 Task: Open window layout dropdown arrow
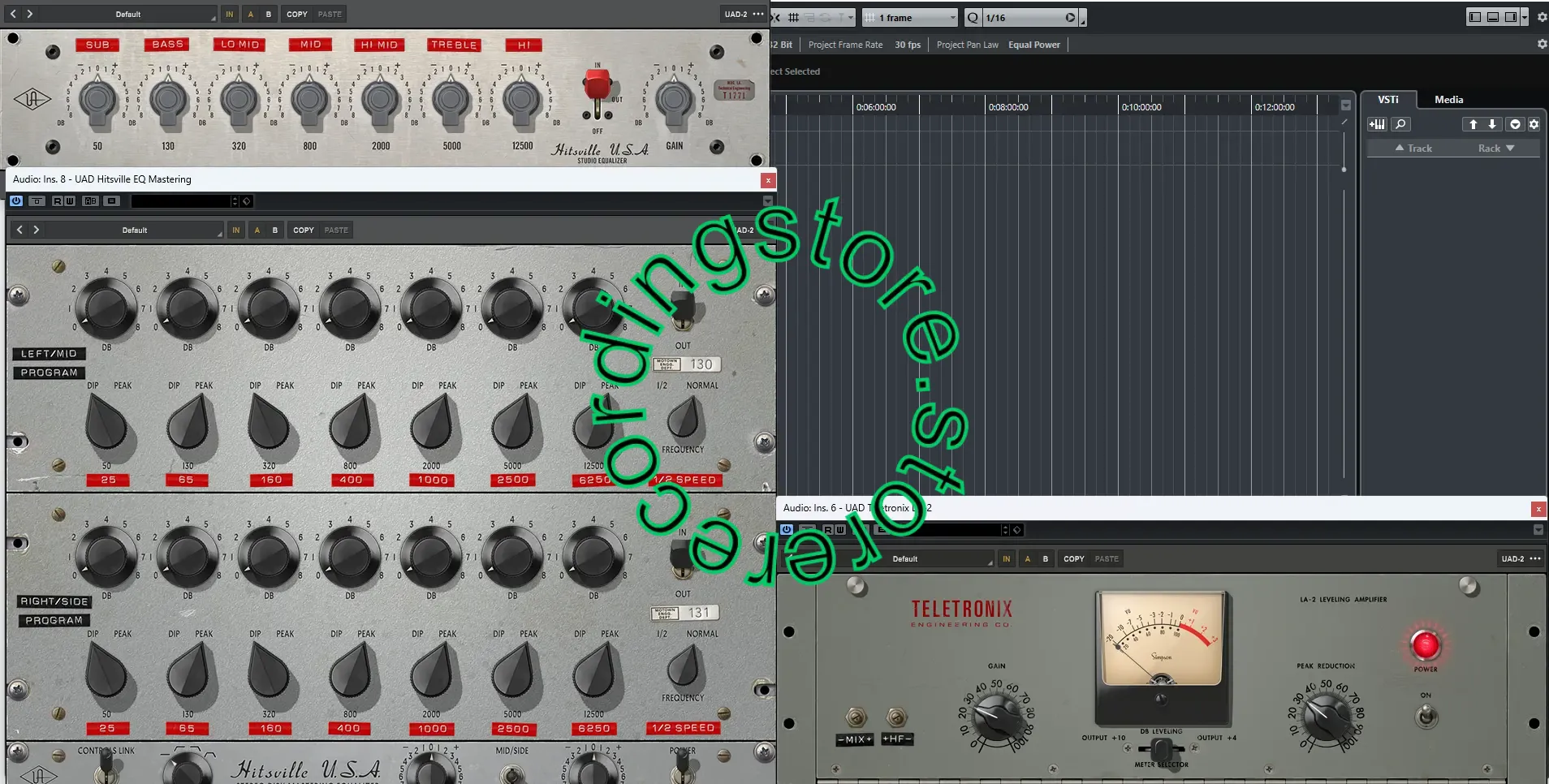click(1525, 17)
